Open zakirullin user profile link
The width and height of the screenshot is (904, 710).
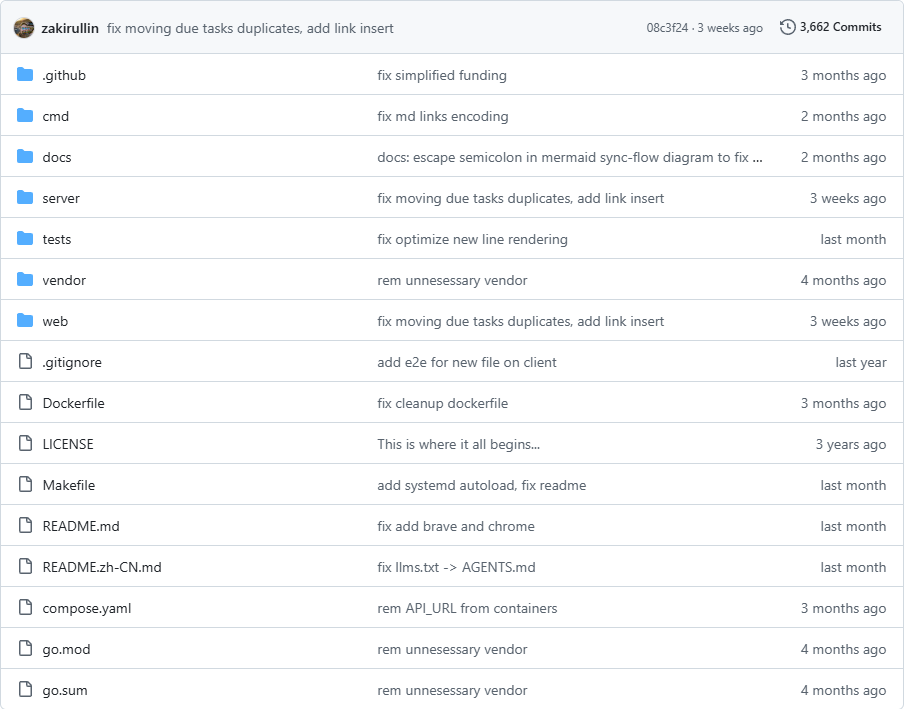click(x=70, y=28)
